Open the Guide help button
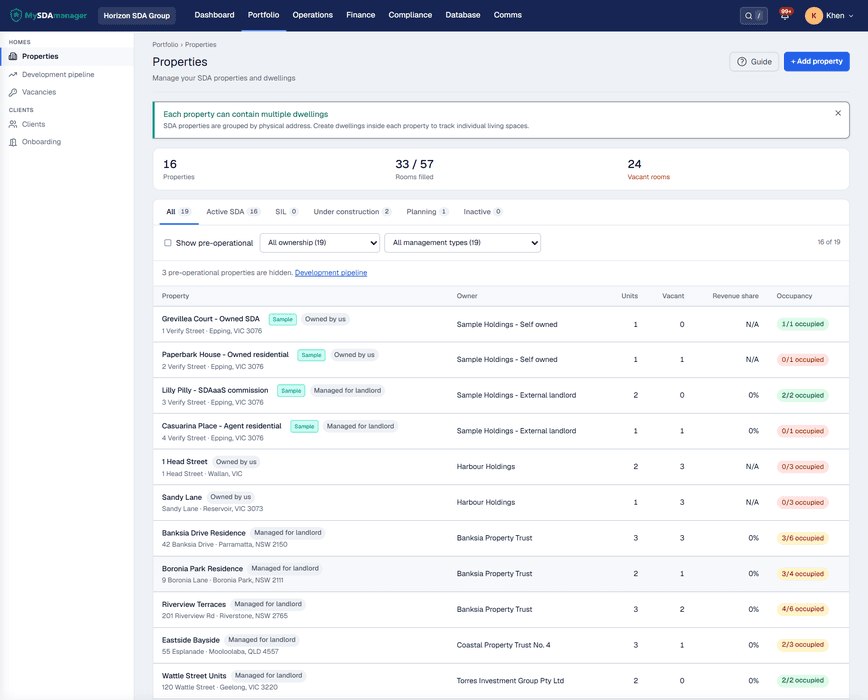868x700 pixels. tap(754, 61)
